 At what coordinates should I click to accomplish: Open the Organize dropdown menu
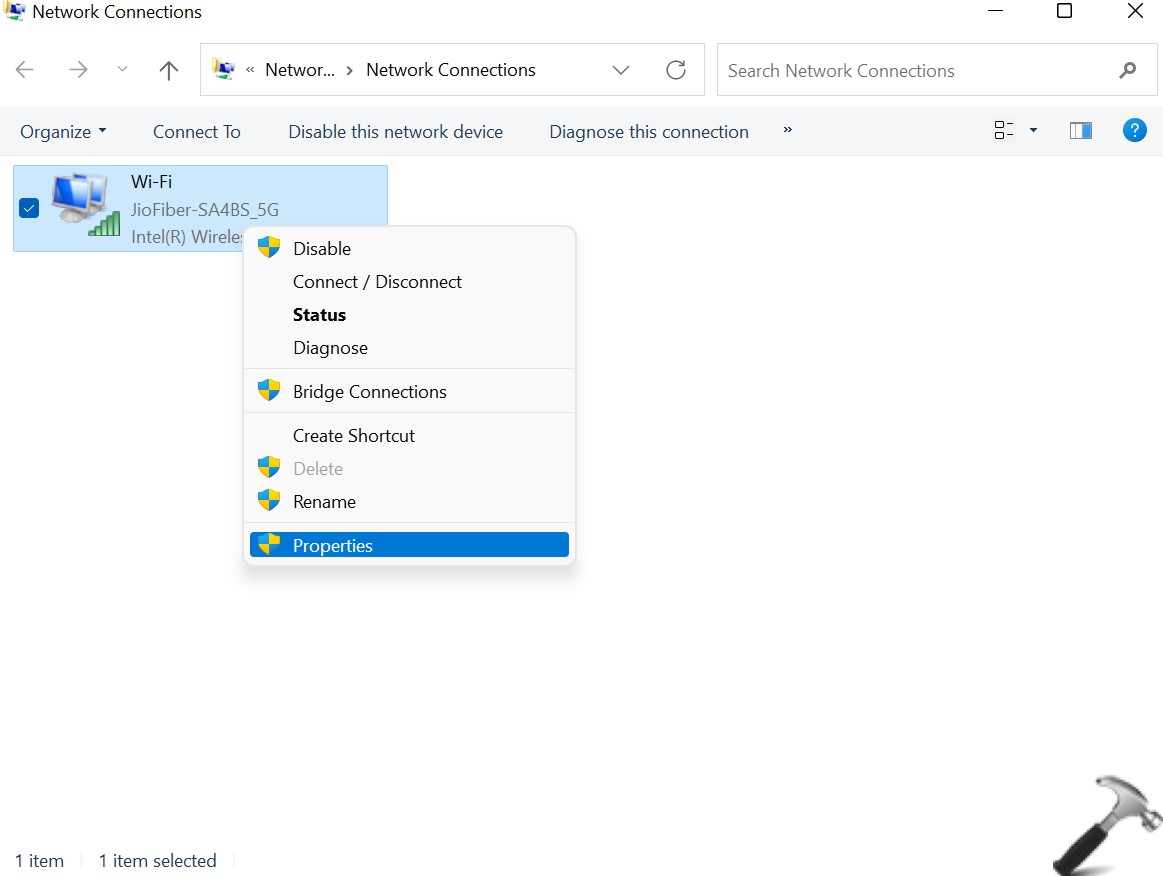tap(63, 132)
